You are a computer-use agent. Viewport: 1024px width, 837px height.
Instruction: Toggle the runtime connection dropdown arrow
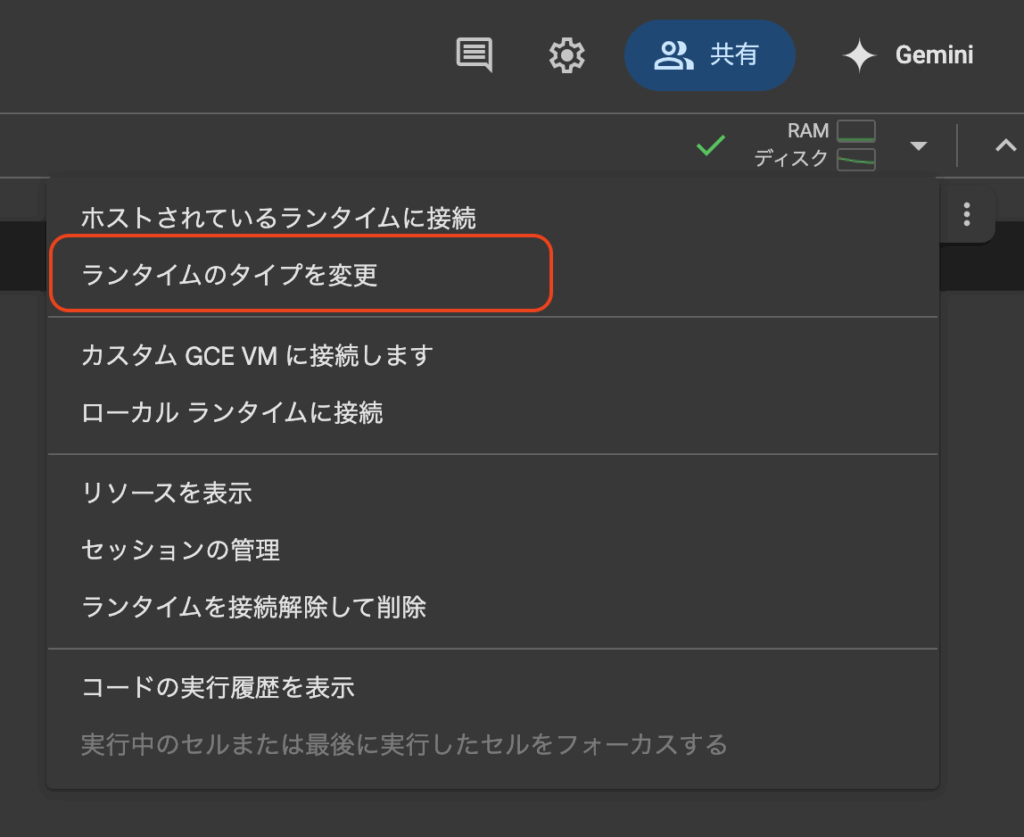click(918, 147)
